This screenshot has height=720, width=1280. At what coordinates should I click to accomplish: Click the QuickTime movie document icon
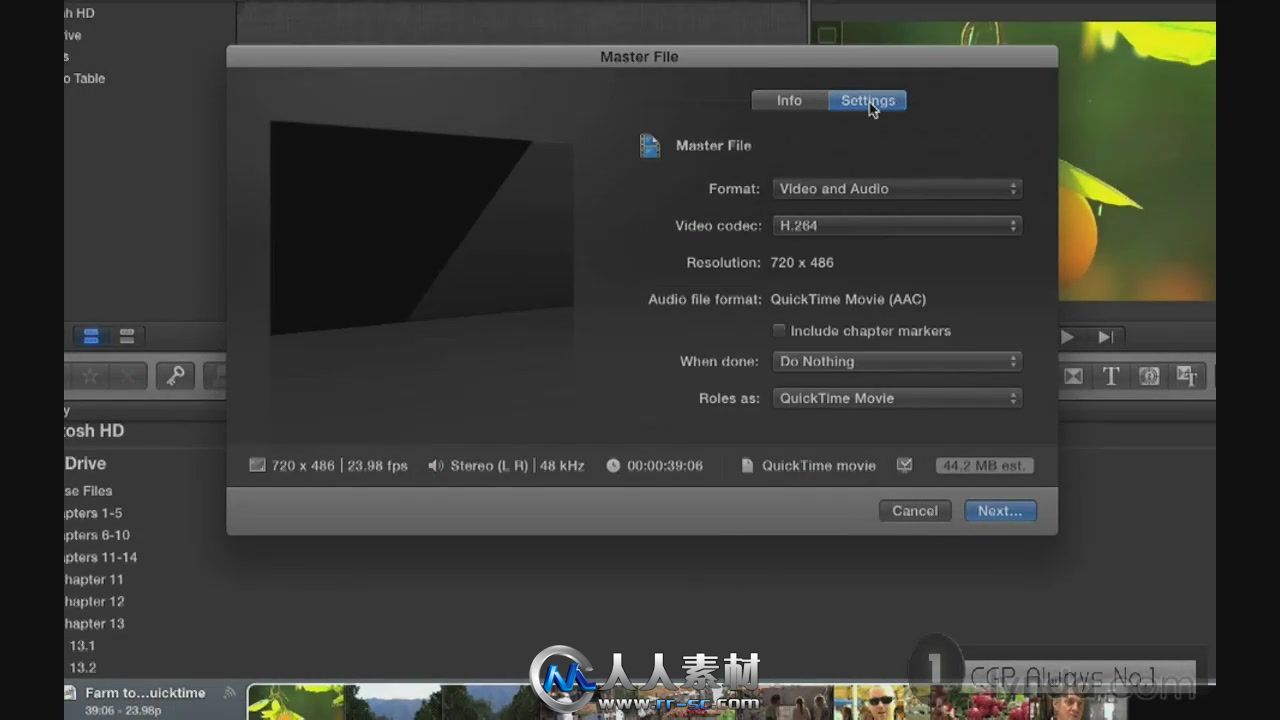click(x=747, y=465)
